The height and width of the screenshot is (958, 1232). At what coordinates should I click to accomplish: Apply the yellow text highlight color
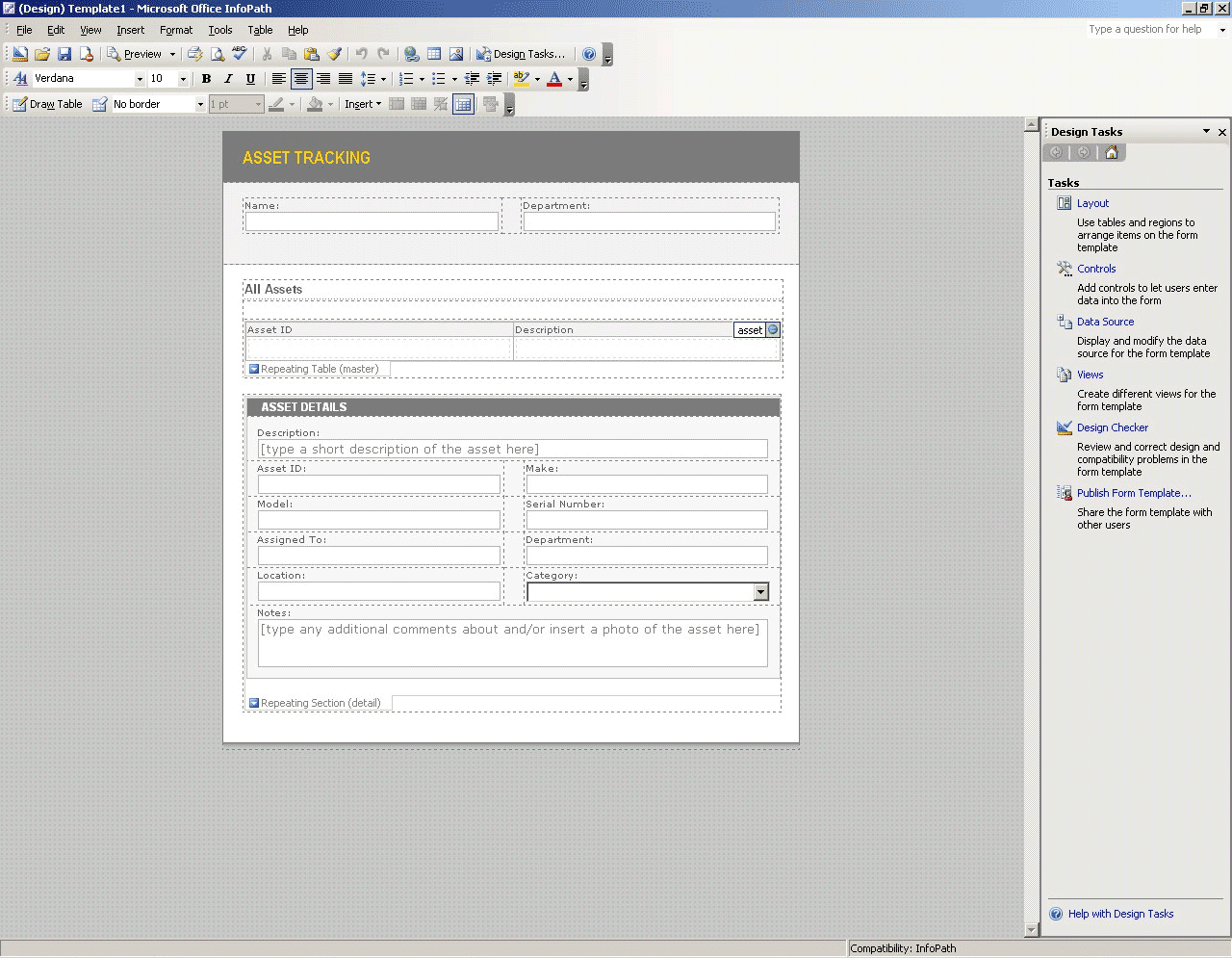click(522, 79)
